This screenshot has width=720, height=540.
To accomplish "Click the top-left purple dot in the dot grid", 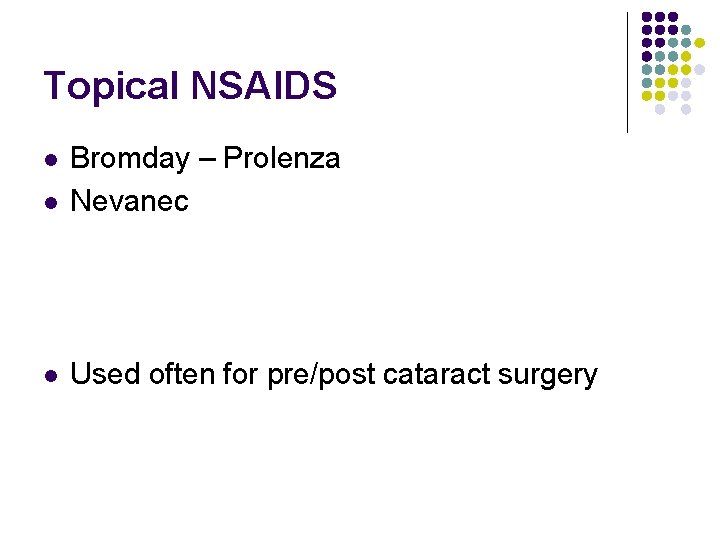I will [647, 18].
